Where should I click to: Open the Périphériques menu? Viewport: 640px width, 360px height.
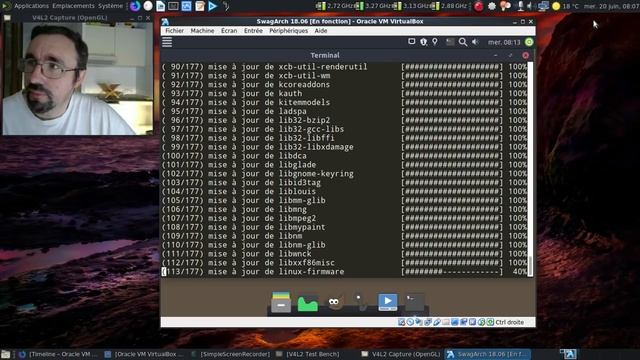(x=288, y=31)
